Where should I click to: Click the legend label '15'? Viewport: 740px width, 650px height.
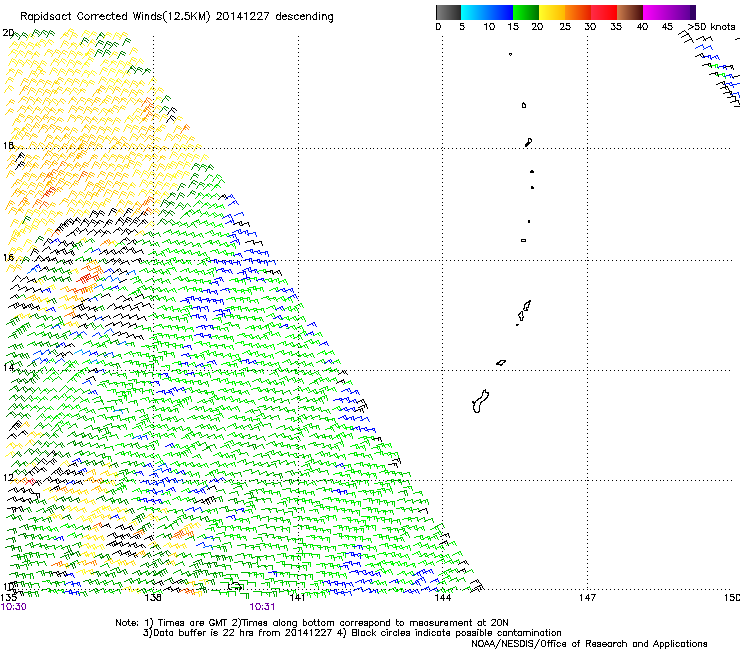[513, 27]
